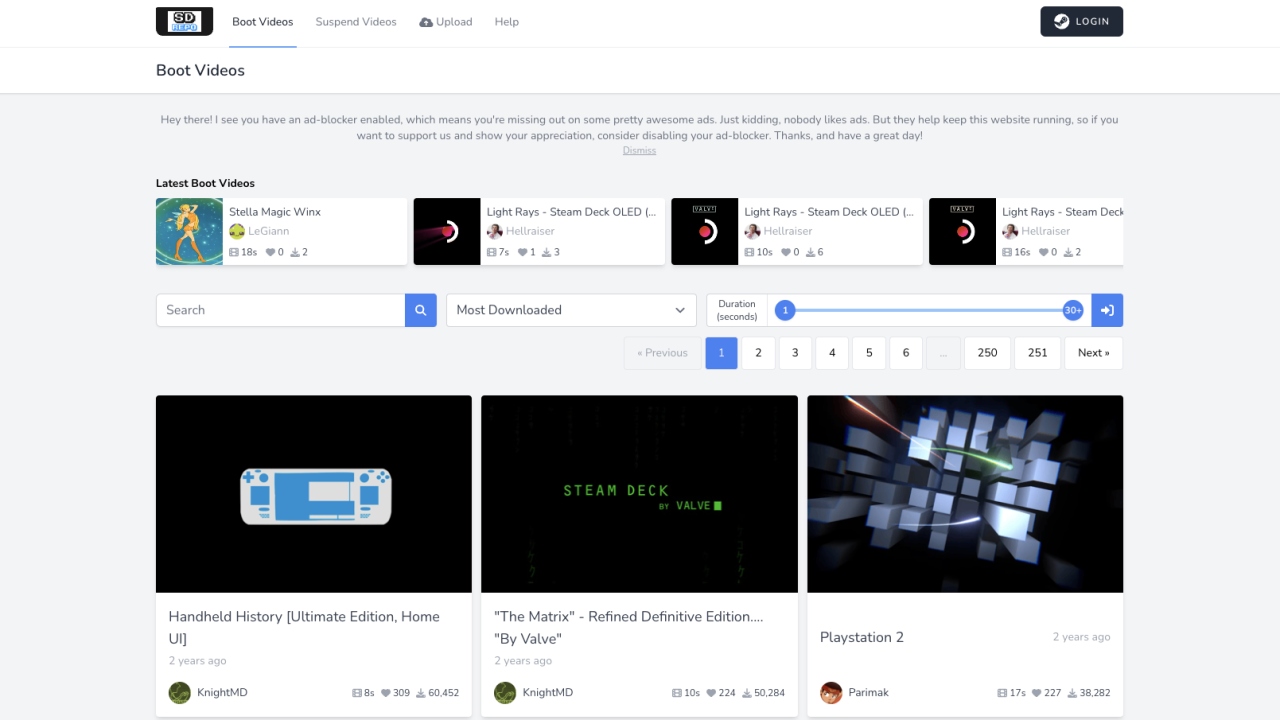Click heart icon on Handheld History card
Screen dimensions: 1280x720
tap(386, 693)
